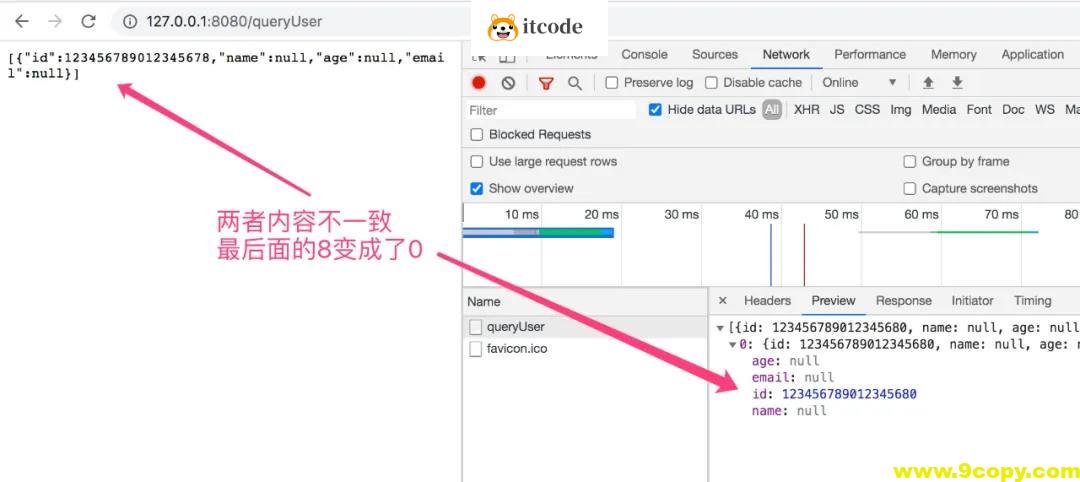Screen dimensions: 1080x482
Task: Clear the network log
Action: (x=508, y=83)
